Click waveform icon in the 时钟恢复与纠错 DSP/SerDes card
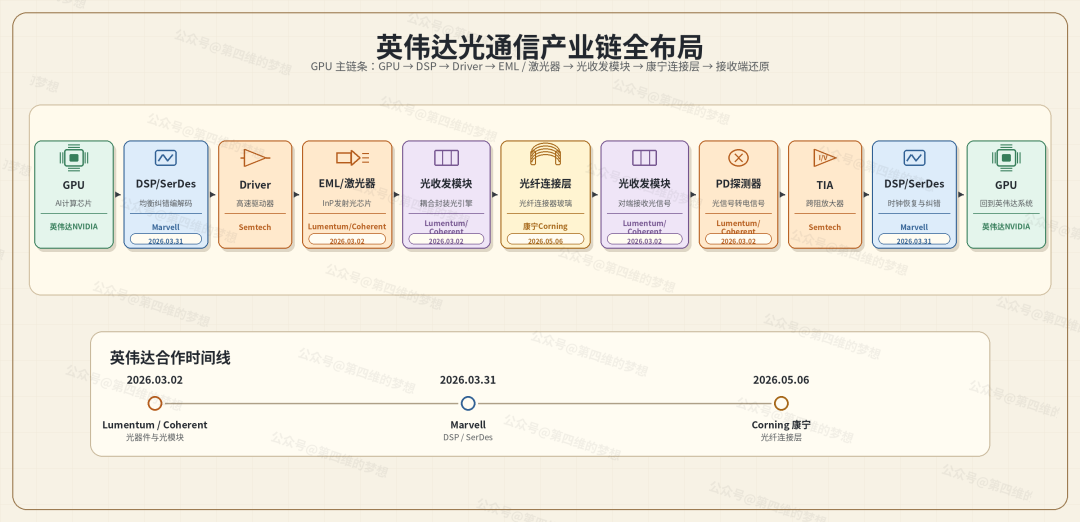 (x=914, y=158)
